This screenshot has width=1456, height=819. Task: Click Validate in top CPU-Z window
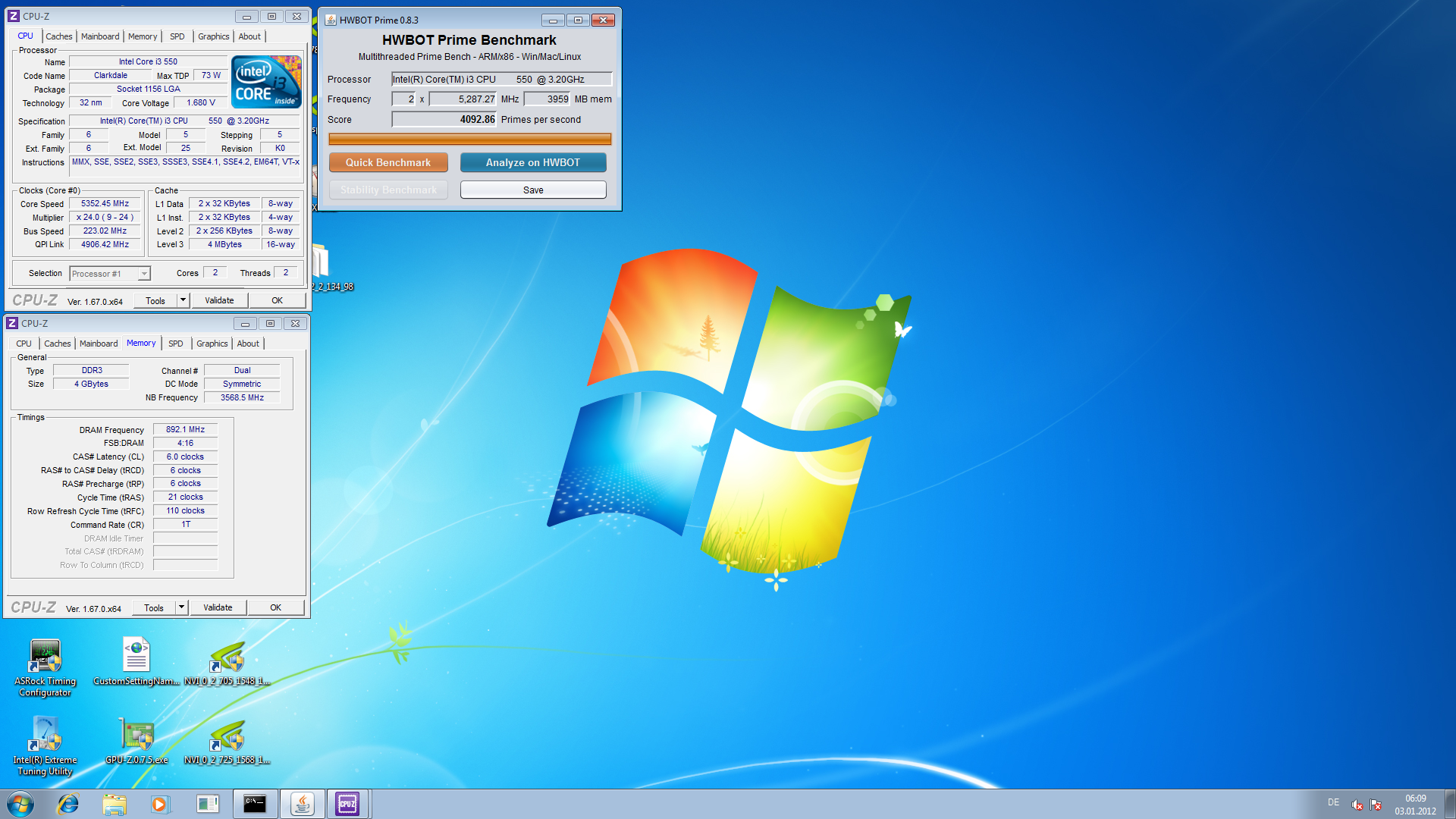pos(219,300)
